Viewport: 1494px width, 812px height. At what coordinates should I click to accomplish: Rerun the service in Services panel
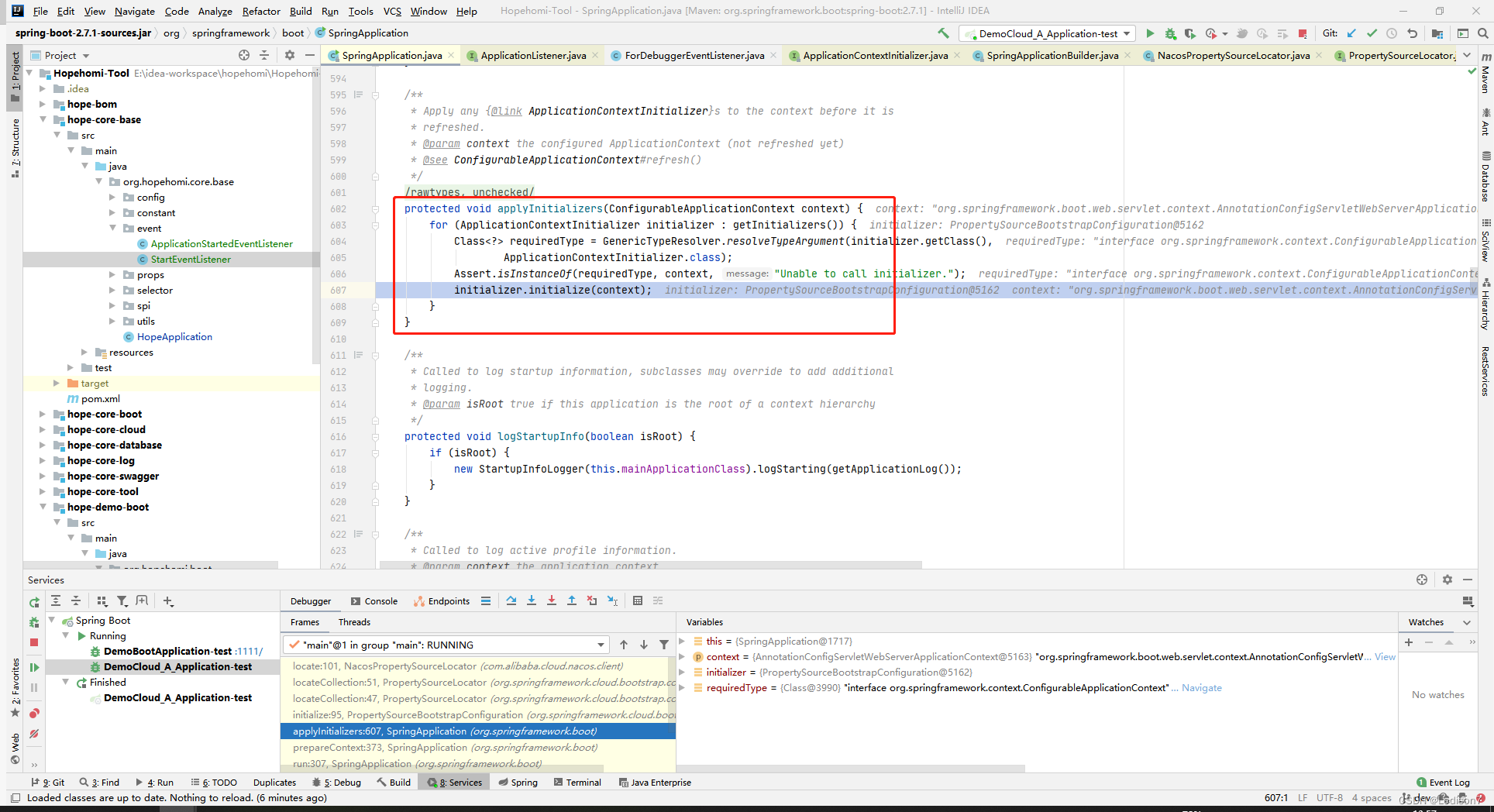34,602
